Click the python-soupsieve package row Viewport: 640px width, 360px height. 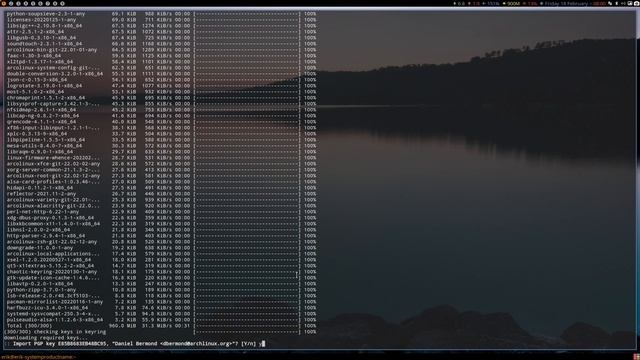(161, 13)
